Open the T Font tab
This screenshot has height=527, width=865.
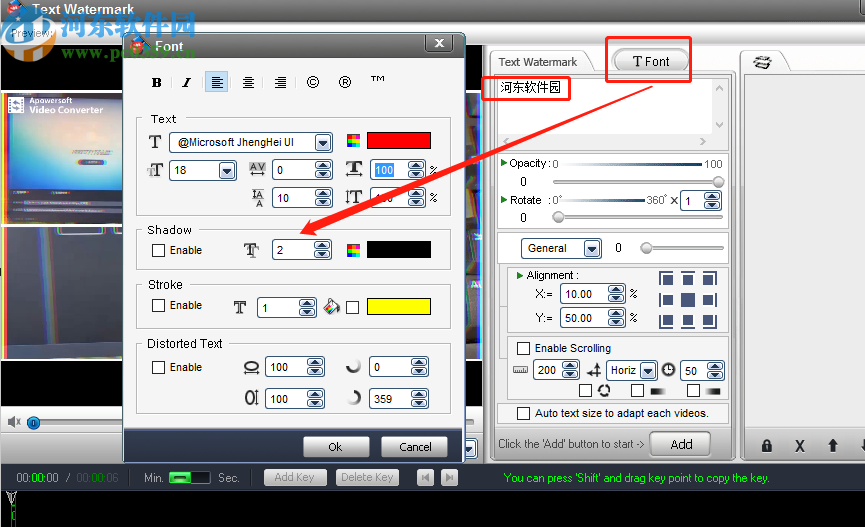pyautogui.click(x=651, y=61)
